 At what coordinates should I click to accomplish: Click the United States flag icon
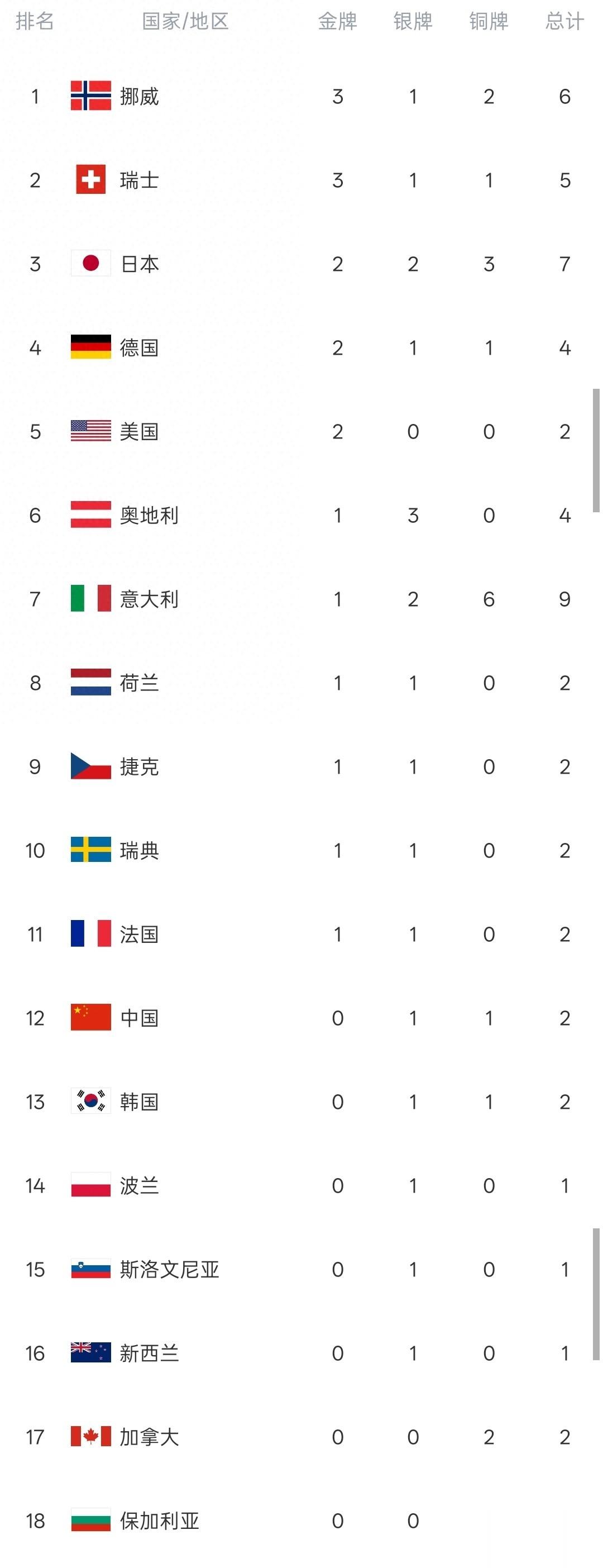click(90, 431)
